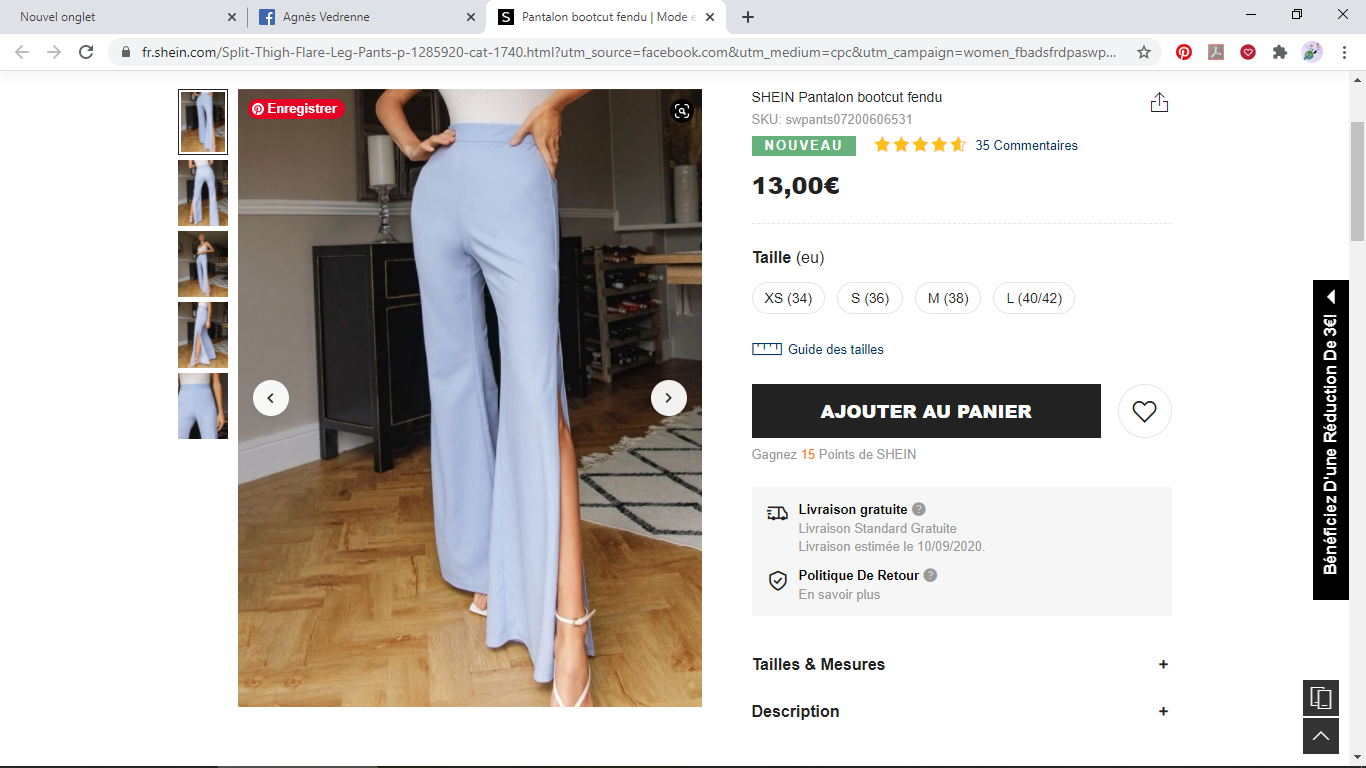This screenshot has height=768, width=1366.
Task: Click browser forward arrow
Action: click(x=54, y=52)
